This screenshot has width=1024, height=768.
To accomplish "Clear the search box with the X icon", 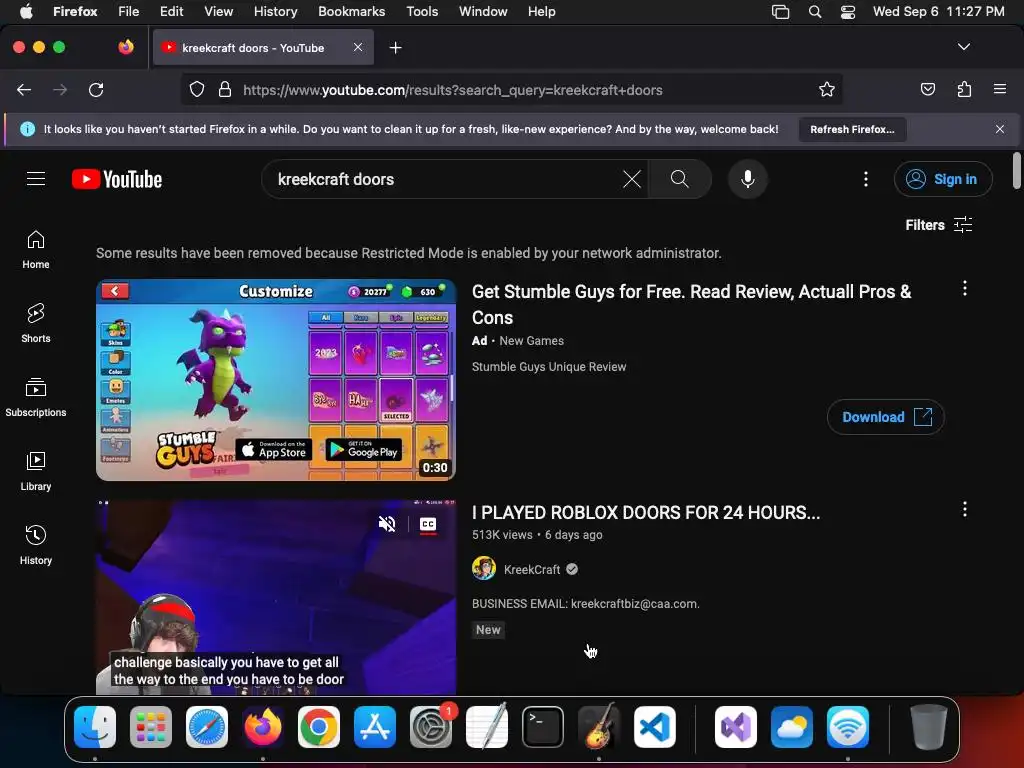I will pos(632,179).
